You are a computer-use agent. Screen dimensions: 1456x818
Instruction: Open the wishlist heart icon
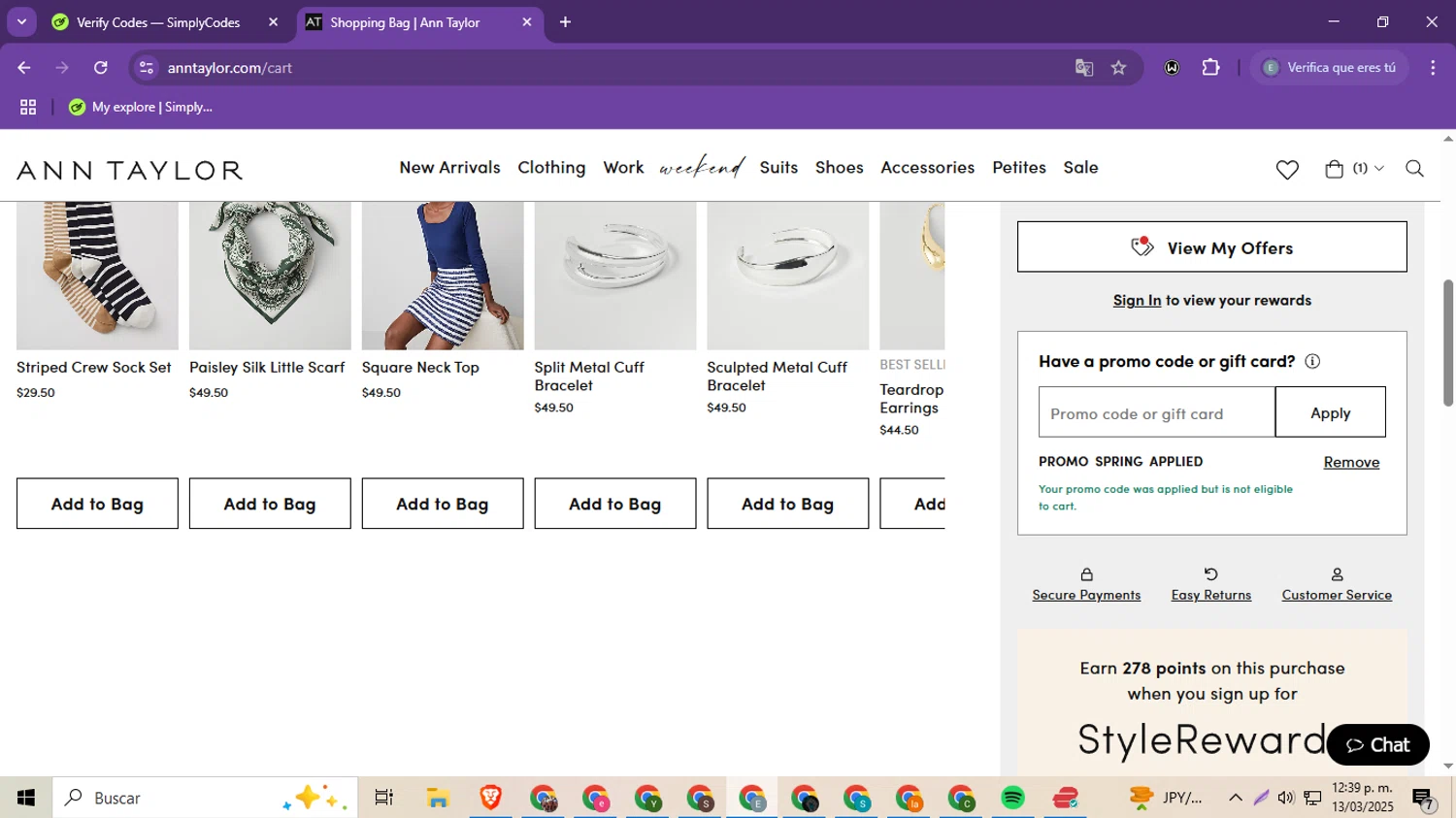click(x=1287, y=170)
